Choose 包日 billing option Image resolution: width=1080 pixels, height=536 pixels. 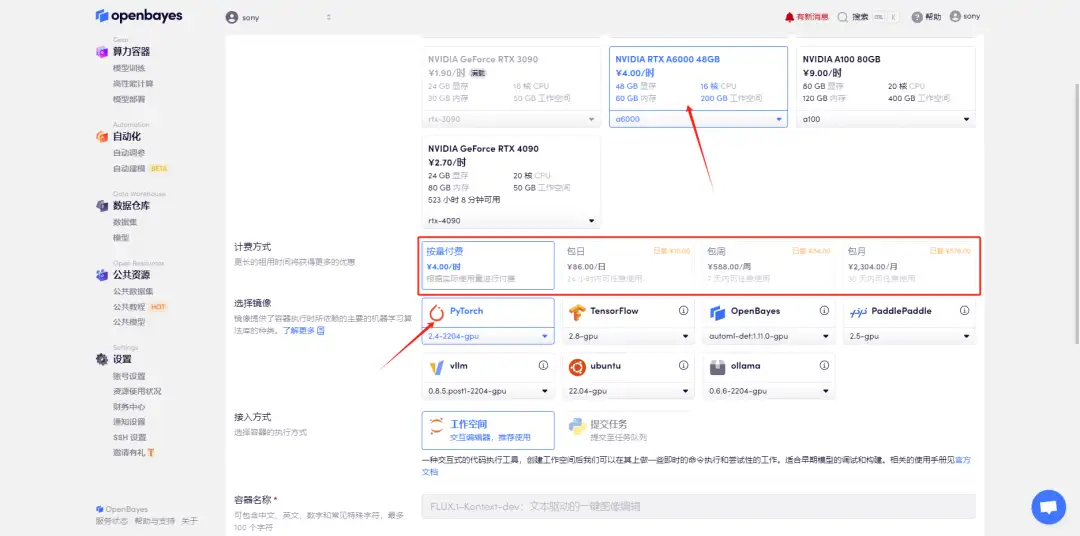(x=627, y=265)
